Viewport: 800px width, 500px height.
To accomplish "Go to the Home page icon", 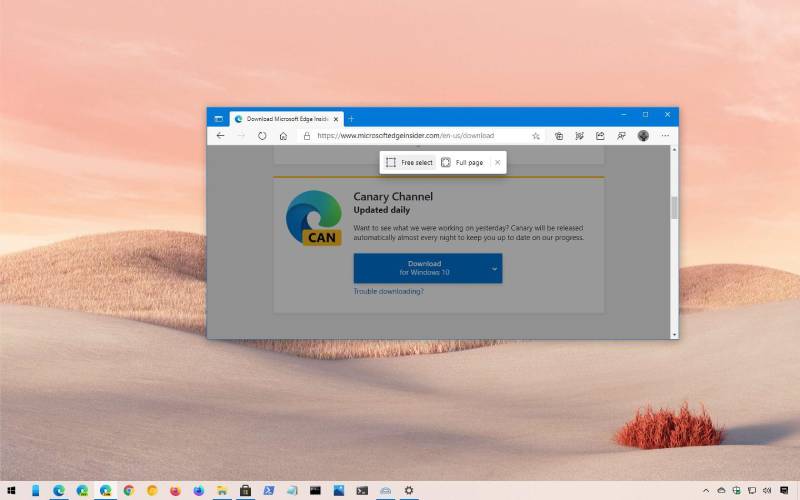I will [x=283, y=136].
